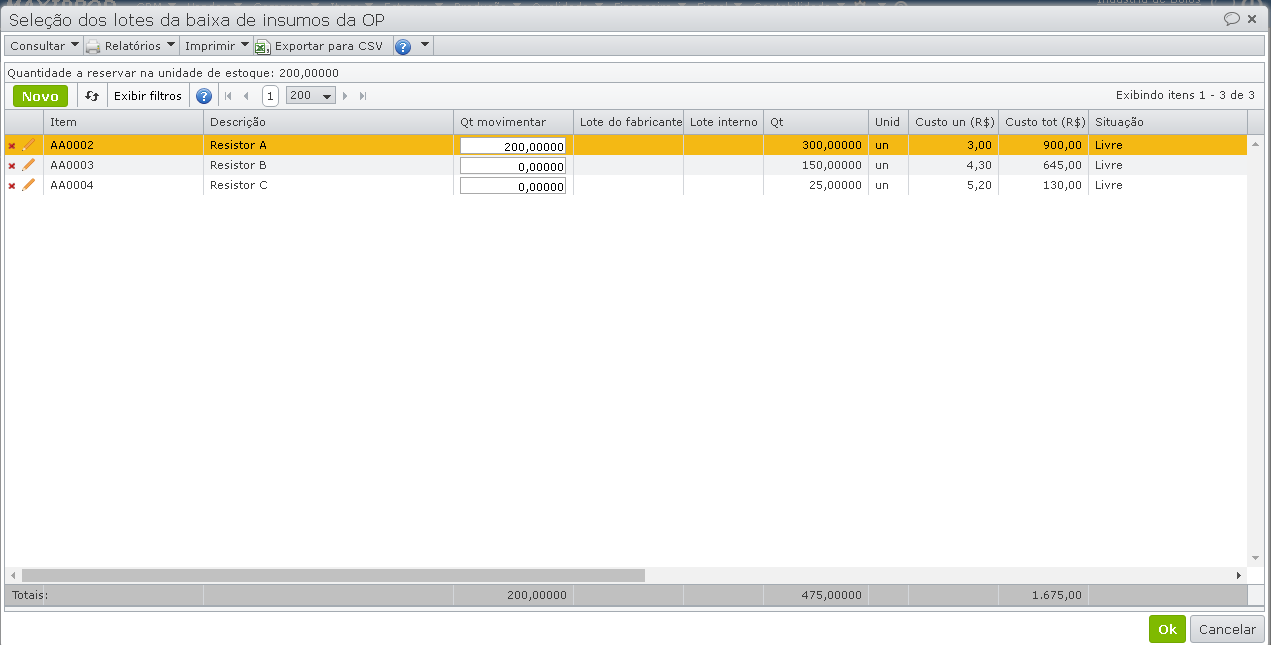Image resolution: width=1271 pixels, height=645 pixels.
Task: Click the 300,00000 quantity cell
Action: (816, 145)
